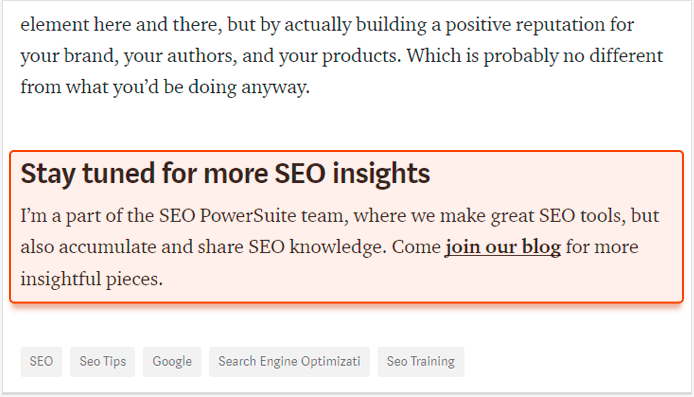Click the insightful pieces text line
This screenshot has width=694, height=397.
92,279
